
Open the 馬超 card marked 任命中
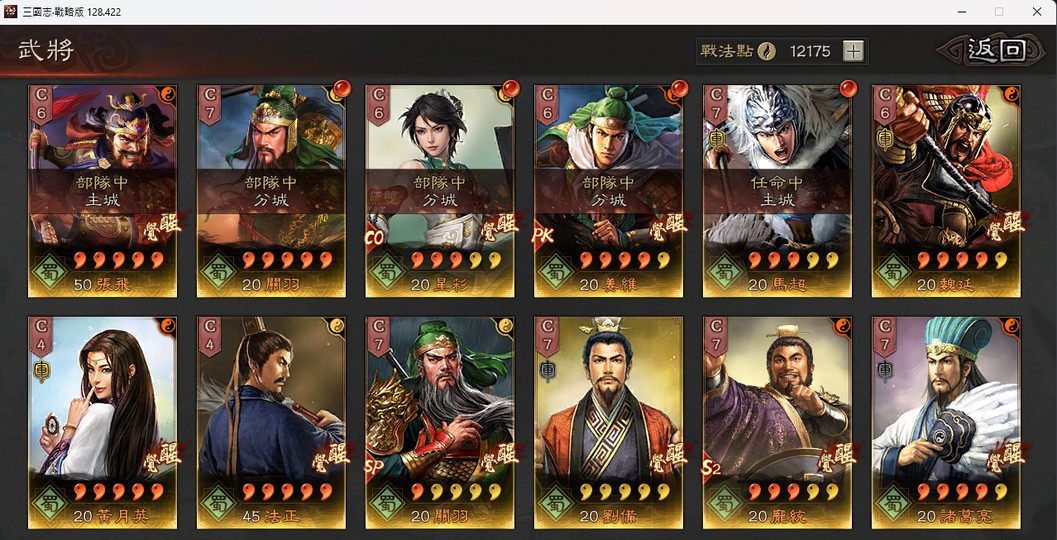pos(777,191)
